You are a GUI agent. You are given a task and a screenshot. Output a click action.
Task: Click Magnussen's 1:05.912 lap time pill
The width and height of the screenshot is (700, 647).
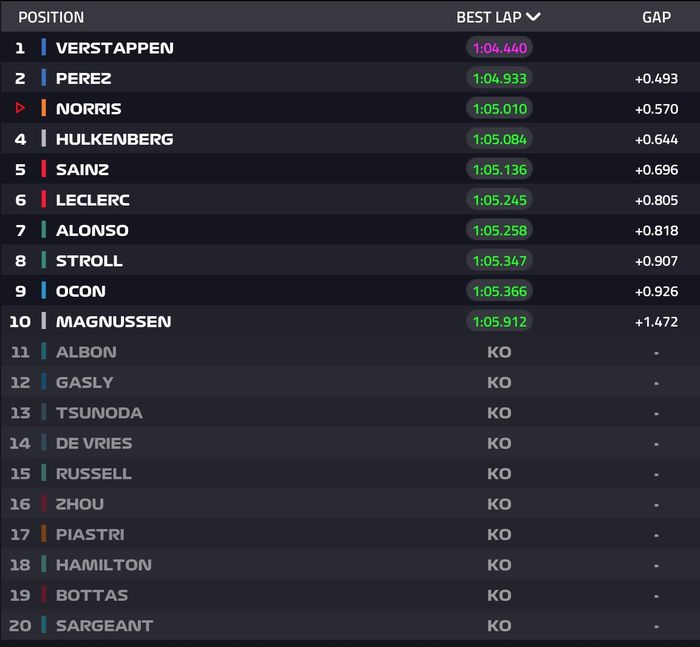coord(499,321)
